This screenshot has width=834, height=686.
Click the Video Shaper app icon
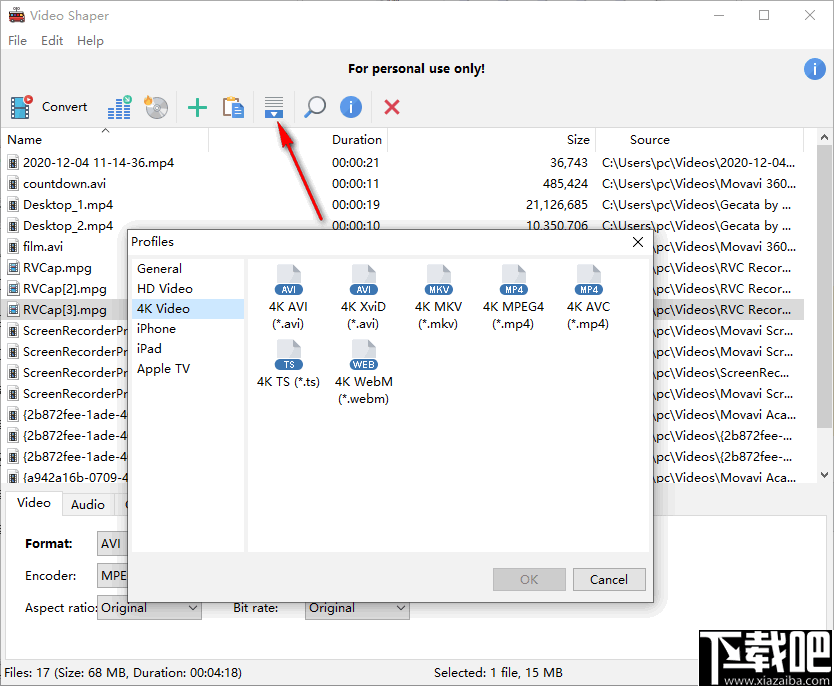[x=16, y=15]
